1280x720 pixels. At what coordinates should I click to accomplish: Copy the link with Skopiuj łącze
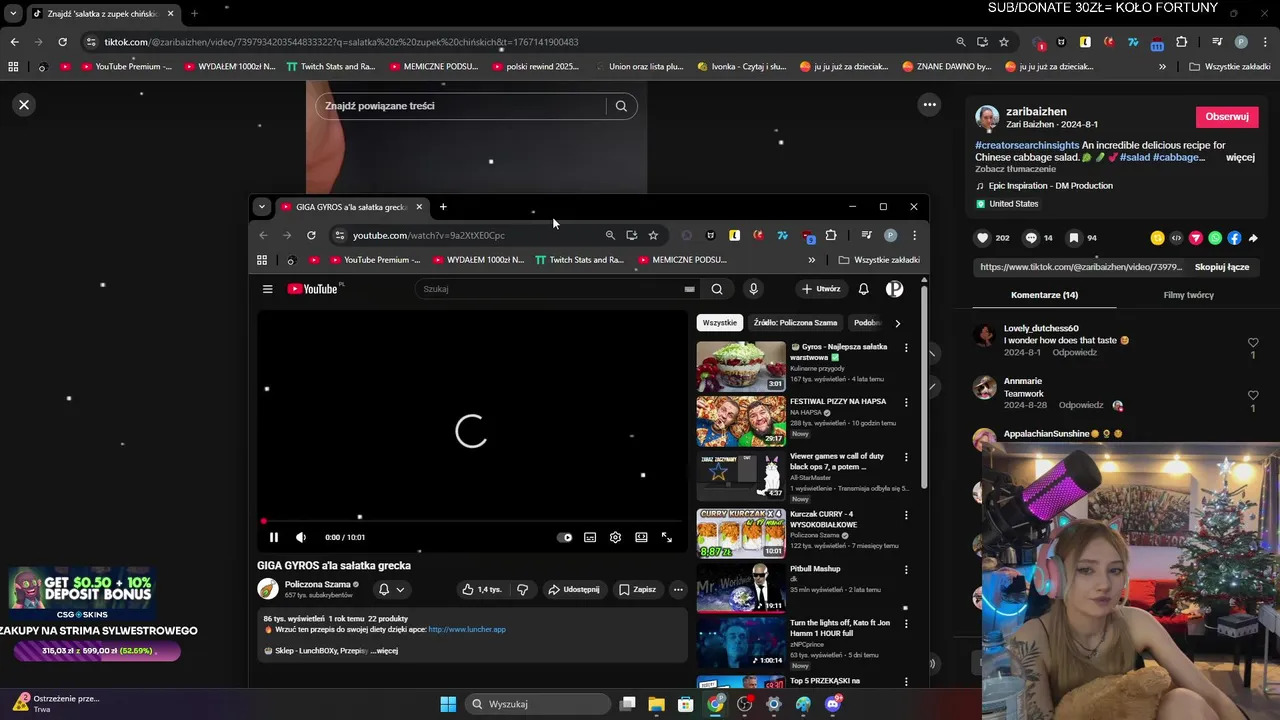pyautogui.click(x=1222, y=268)
